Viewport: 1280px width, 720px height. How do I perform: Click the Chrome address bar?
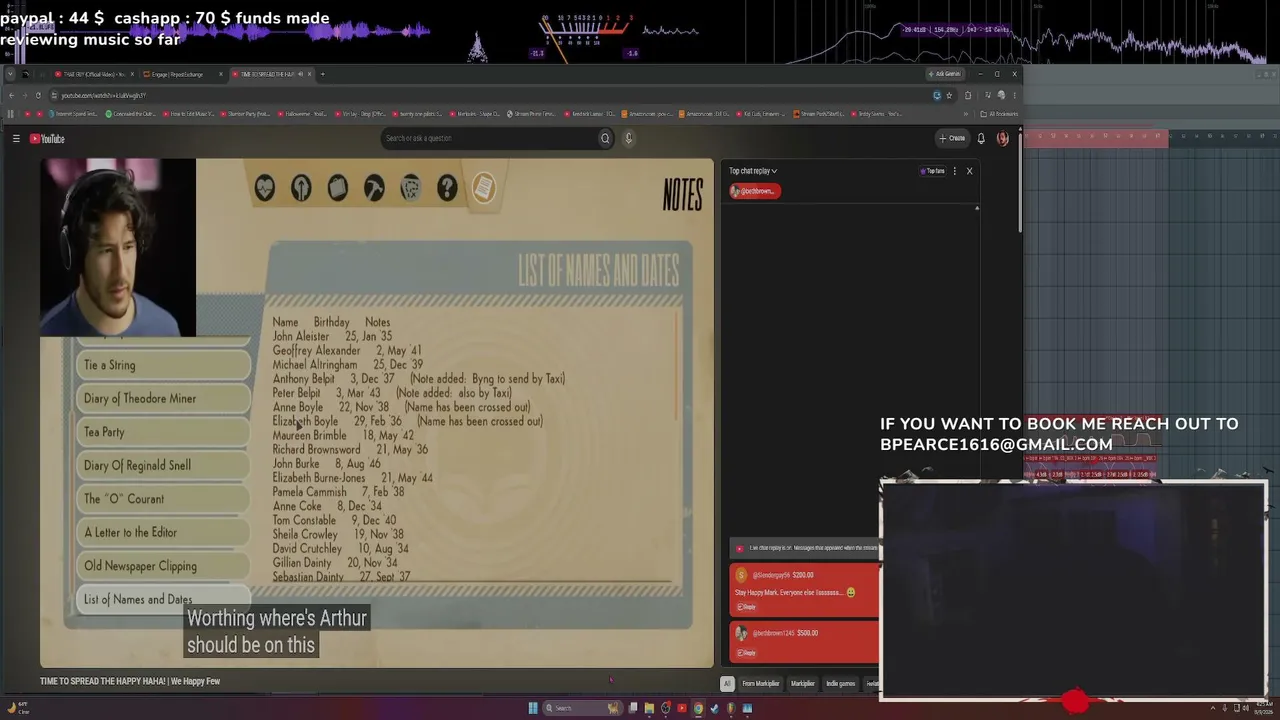pyautogui.click(x=490, y=95)
